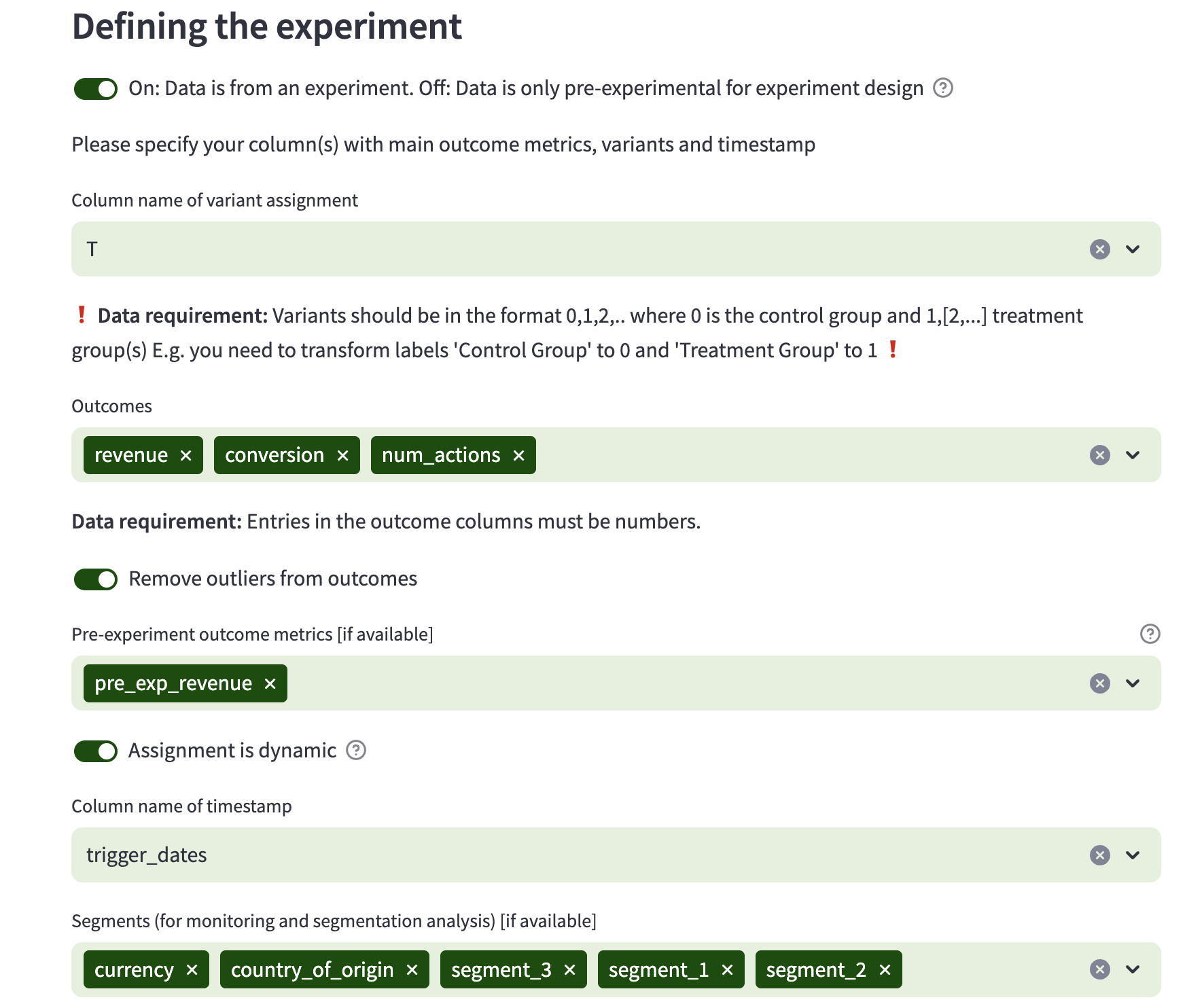The height and width of the screenshot is (1004, 1204).
Task: Remove country_of_origin from Segments
Action: [412, 969]
